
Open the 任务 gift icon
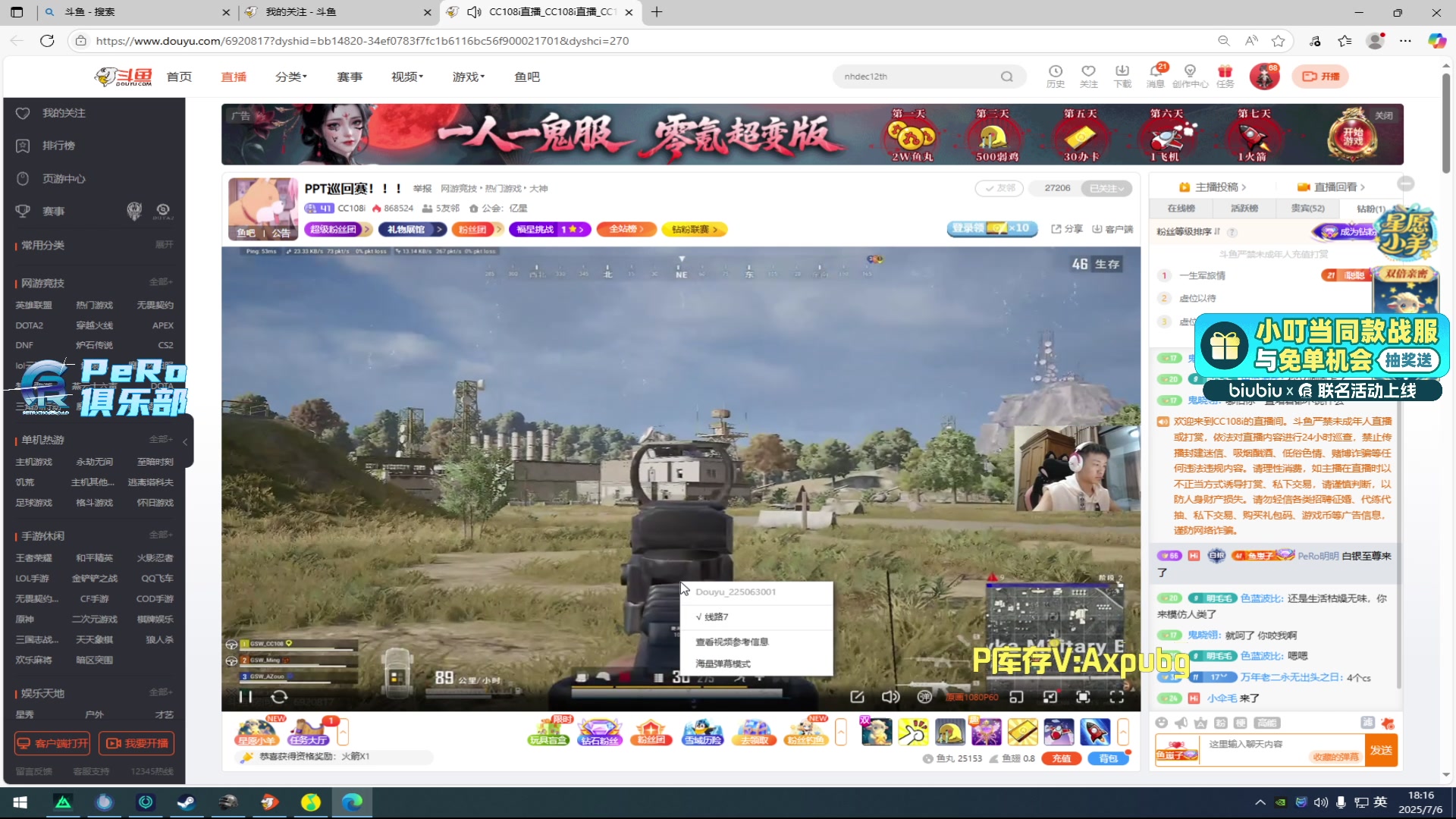[x=1225, y=76]
